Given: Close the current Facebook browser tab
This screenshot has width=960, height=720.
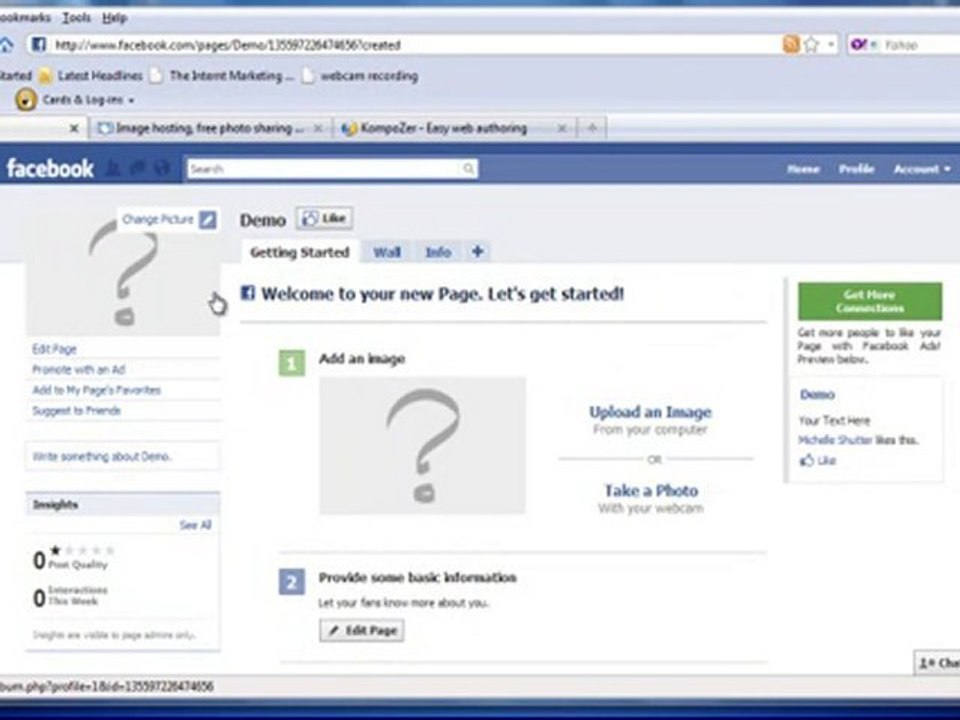Looking at the screenshot, I should pyautogui.click(x=73, y=129).
